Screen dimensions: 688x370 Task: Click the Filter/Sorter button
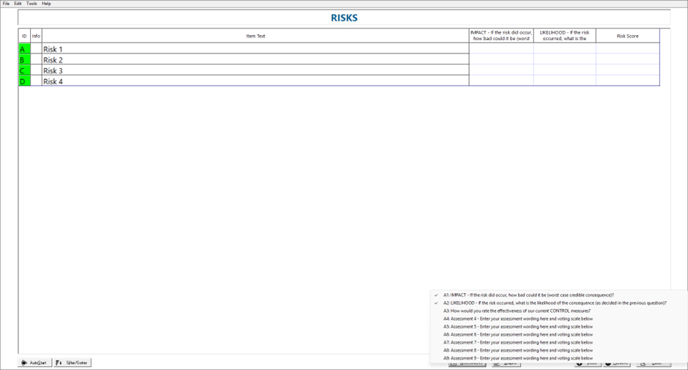pos(72,363)
